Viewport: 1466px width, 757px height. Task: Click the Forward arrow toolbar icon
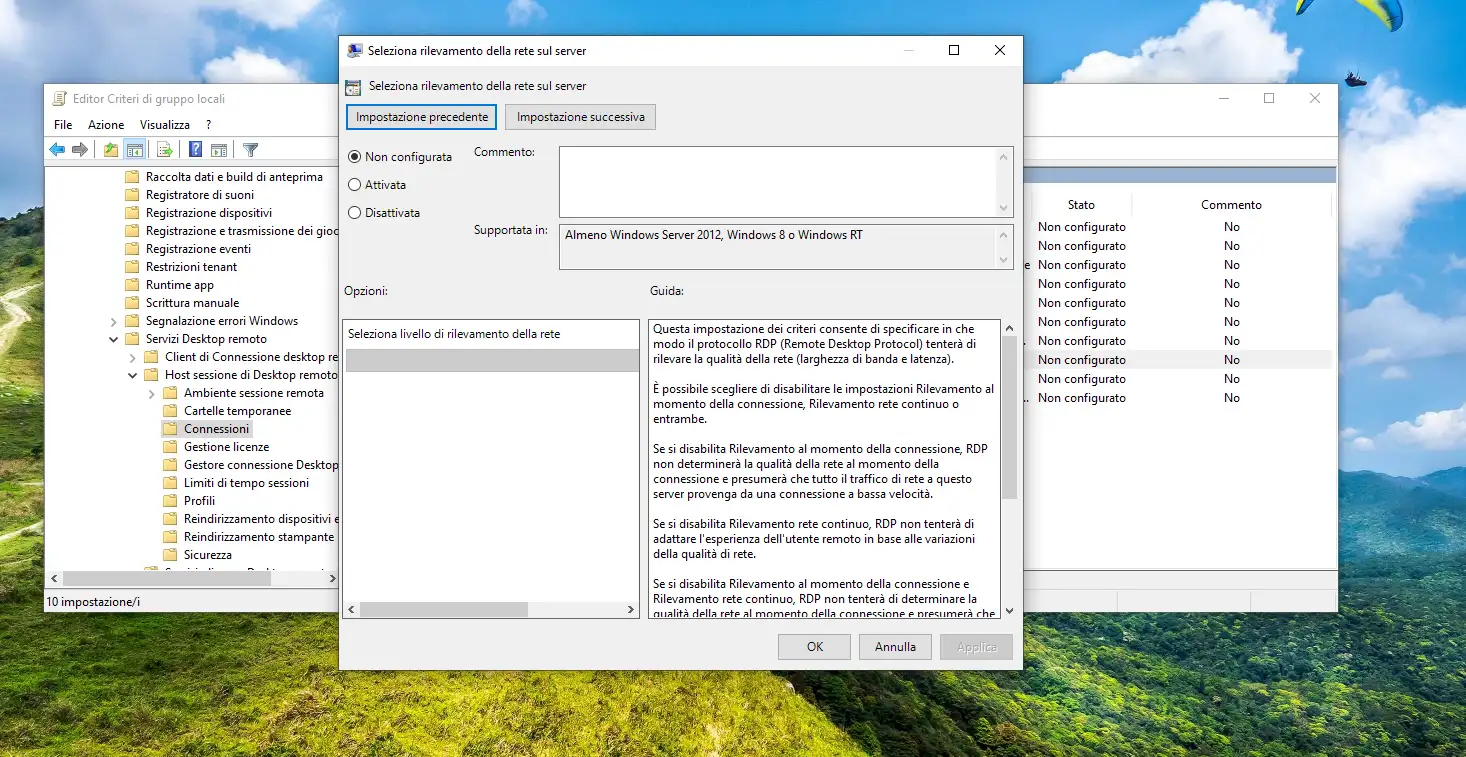coord(80,150)
